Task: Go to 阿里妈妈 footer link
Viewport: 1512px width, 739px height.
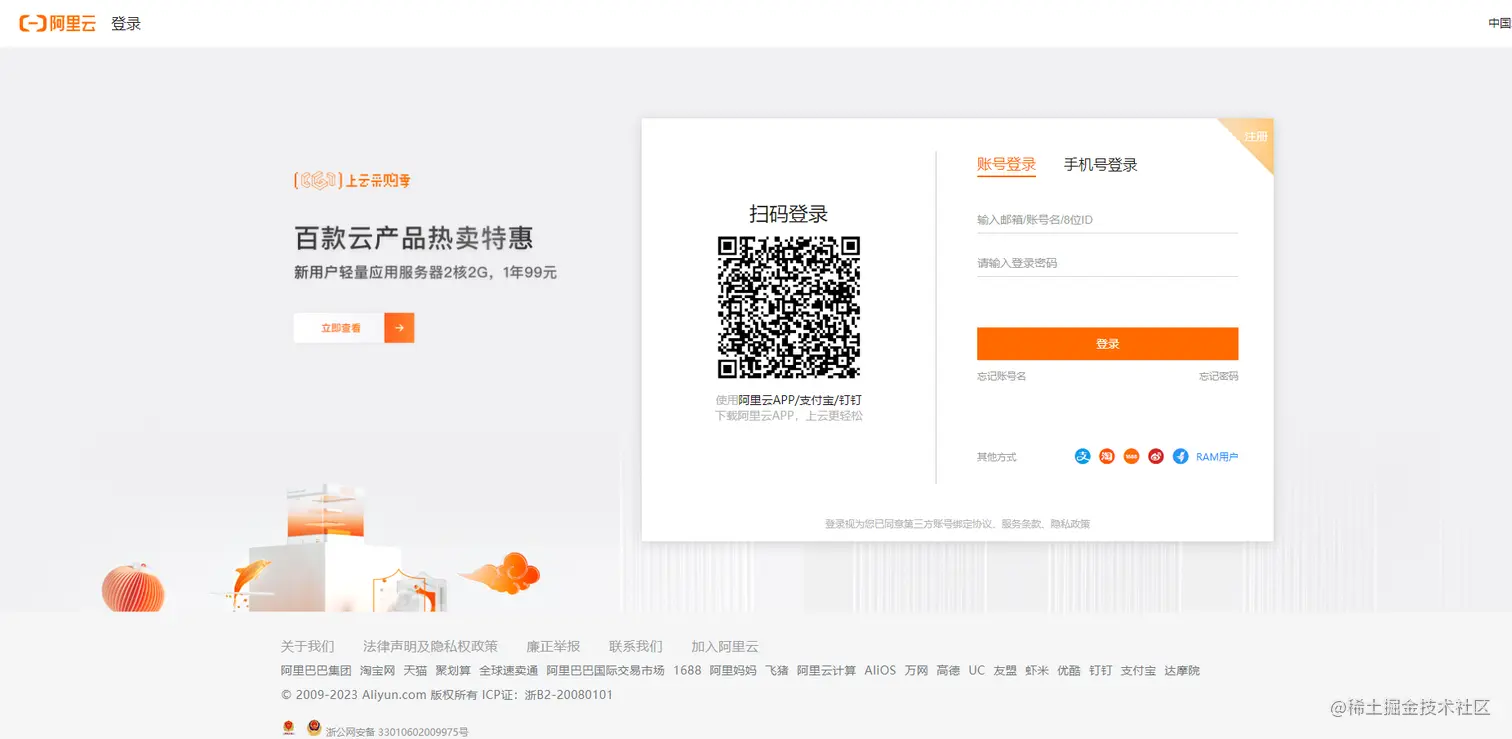Action: point(733,671)
